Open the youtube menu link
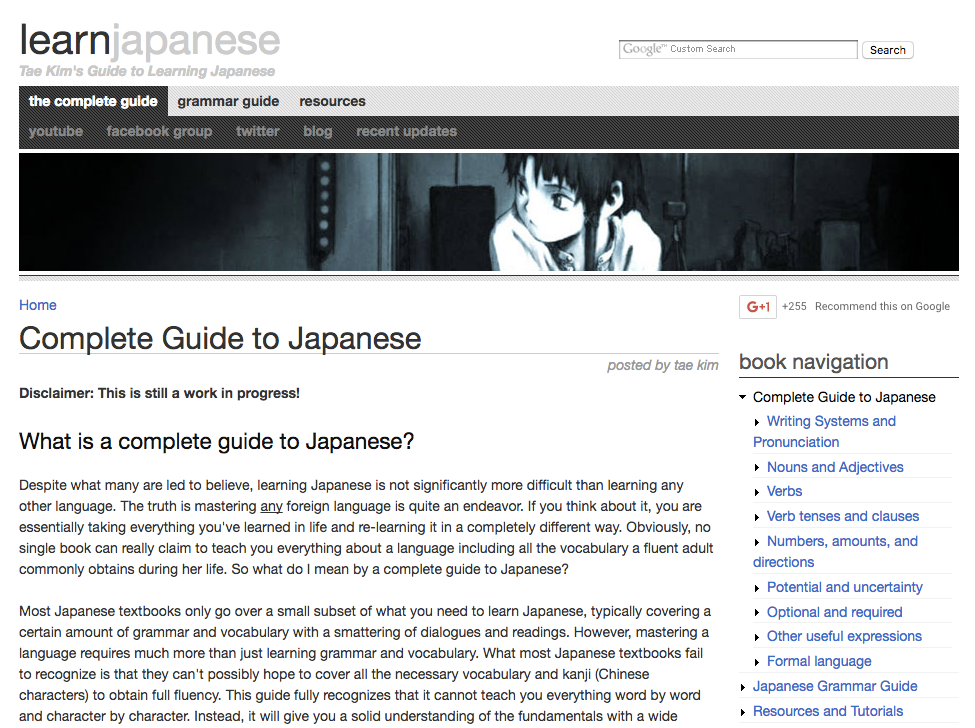 click(56, 131)
